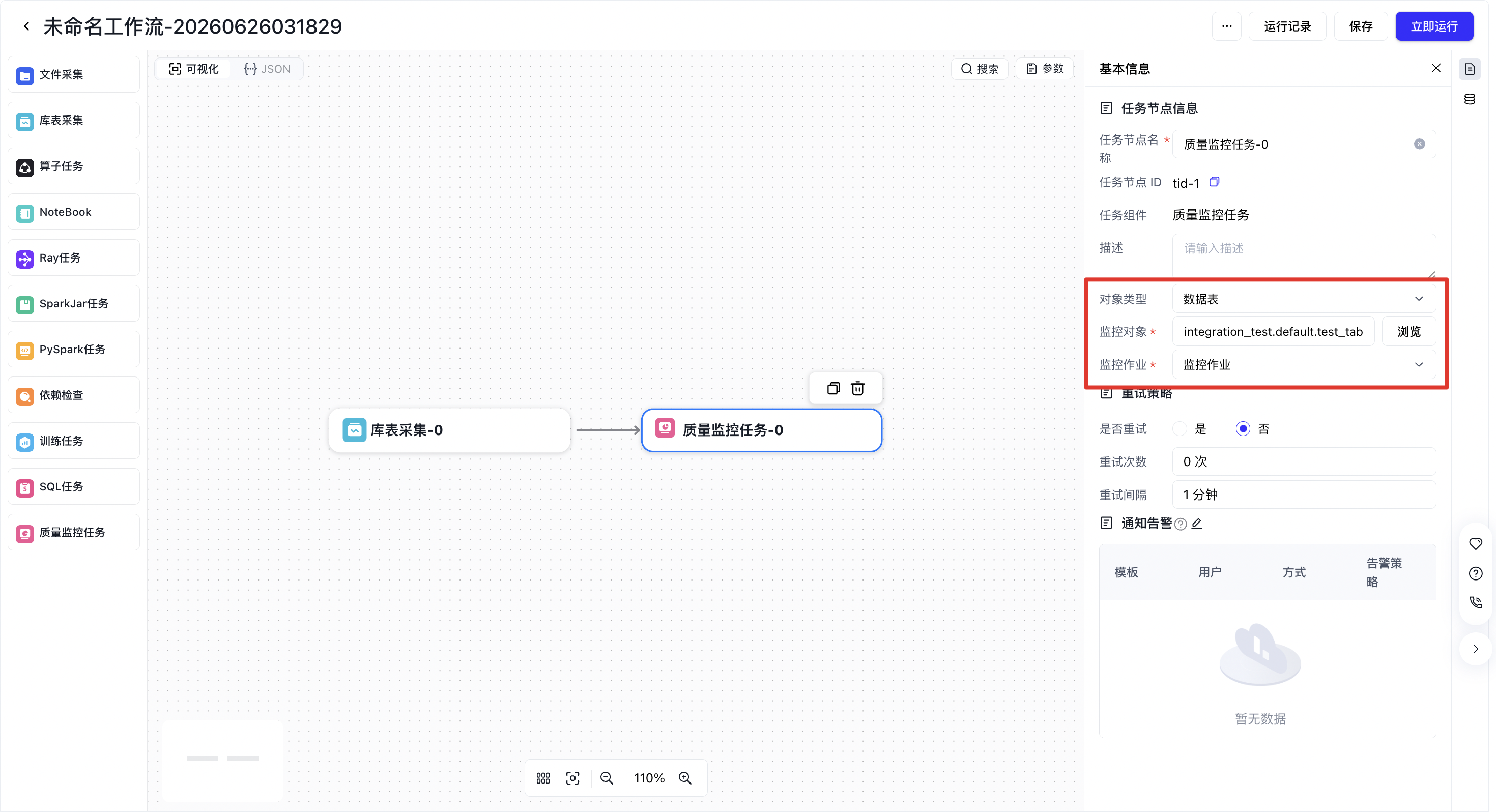Click the SparkJar任务 component icon
Screen dimensions: 1496x812
pyautogui.click(x=24, y=304)
